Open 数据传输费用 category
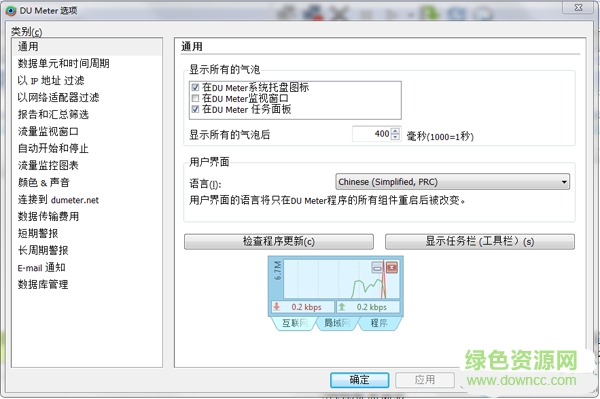The width and height of the screenshot is (600, 399). 48,217
